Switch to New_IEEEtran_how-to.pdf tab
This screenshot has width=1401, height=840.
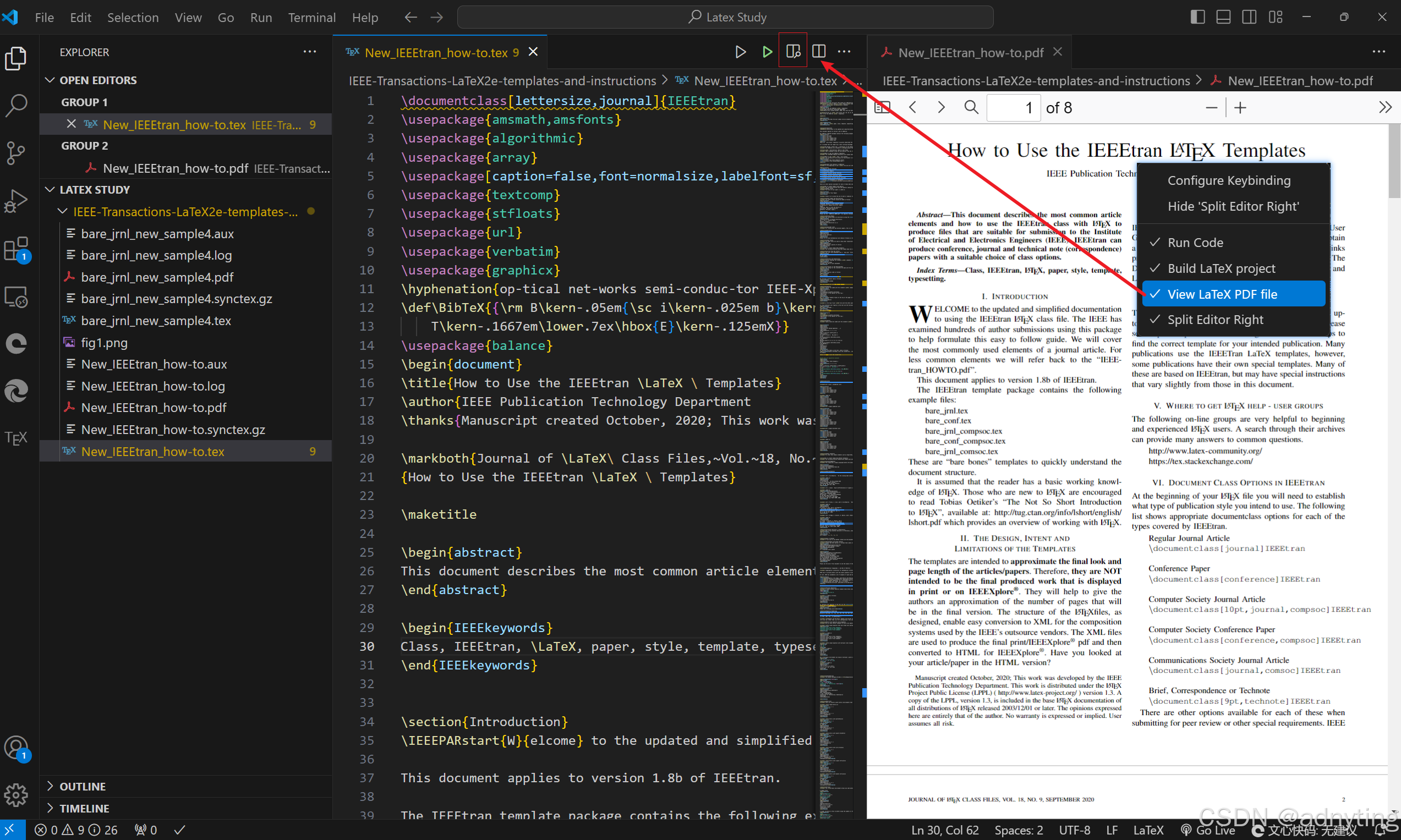[970, 53]
